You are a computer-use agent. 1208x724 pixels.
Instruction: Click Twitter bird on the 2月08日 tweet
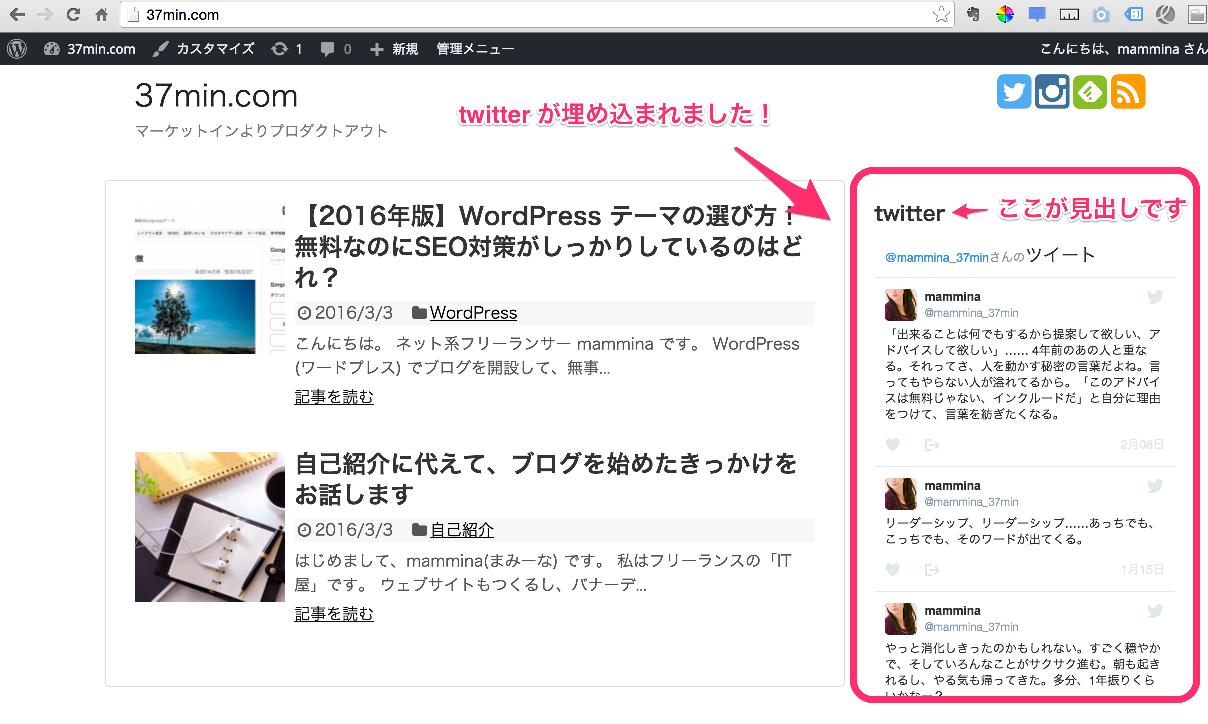pos(1155,297)
